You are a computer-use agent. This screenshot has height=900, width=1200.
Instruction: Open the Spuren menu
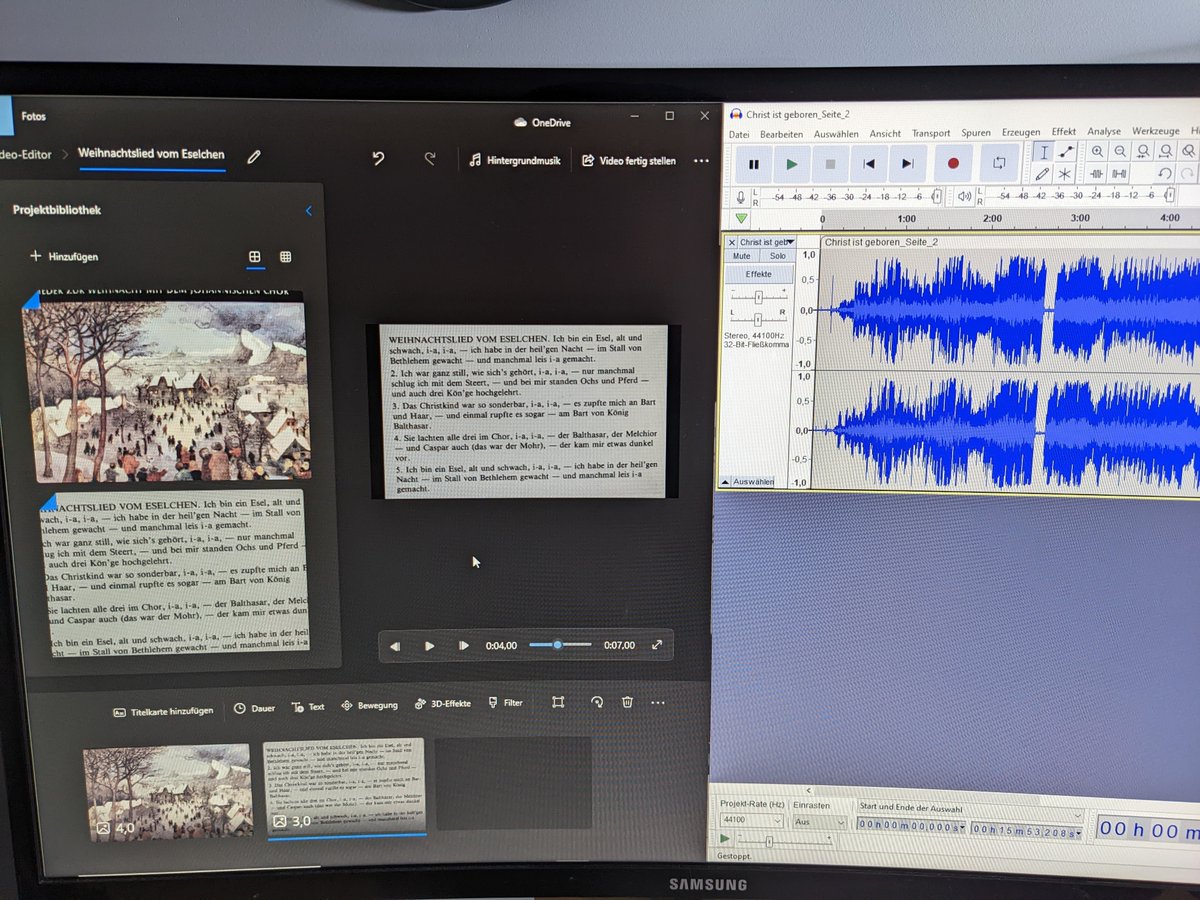point(976,133)
